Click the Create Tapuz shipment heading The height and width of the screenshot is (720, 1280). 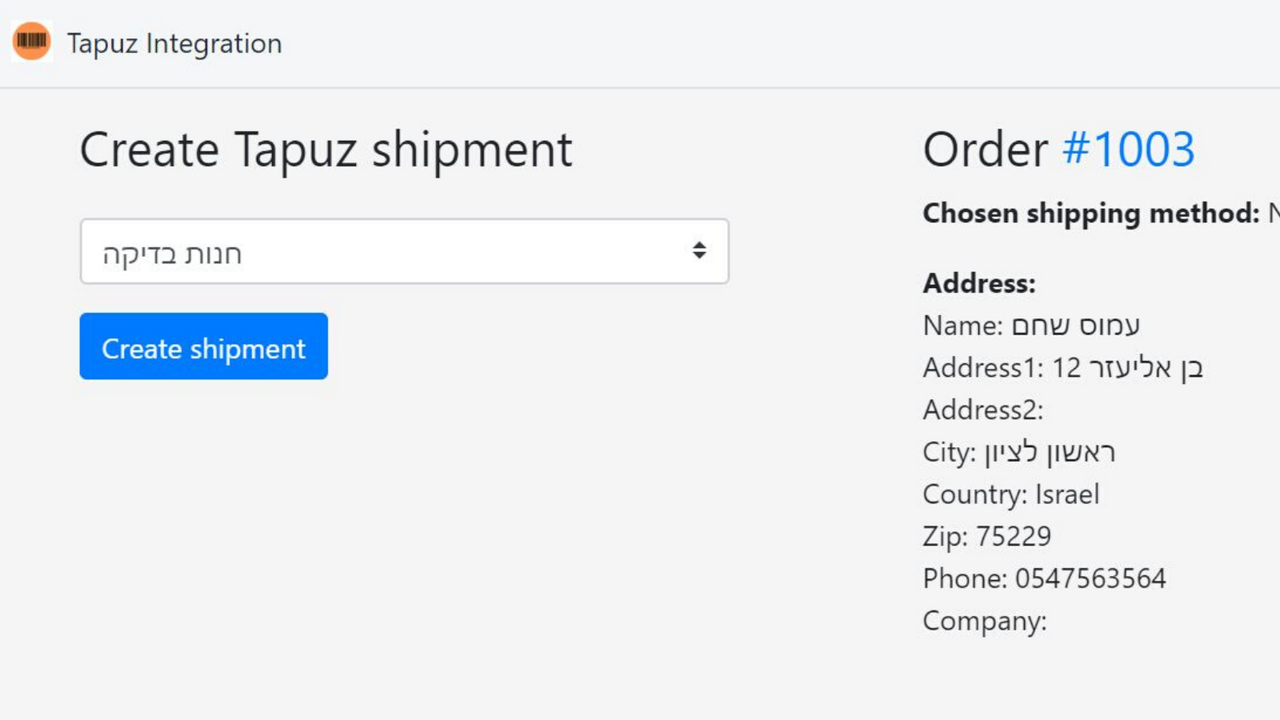(x=326, y=149)
